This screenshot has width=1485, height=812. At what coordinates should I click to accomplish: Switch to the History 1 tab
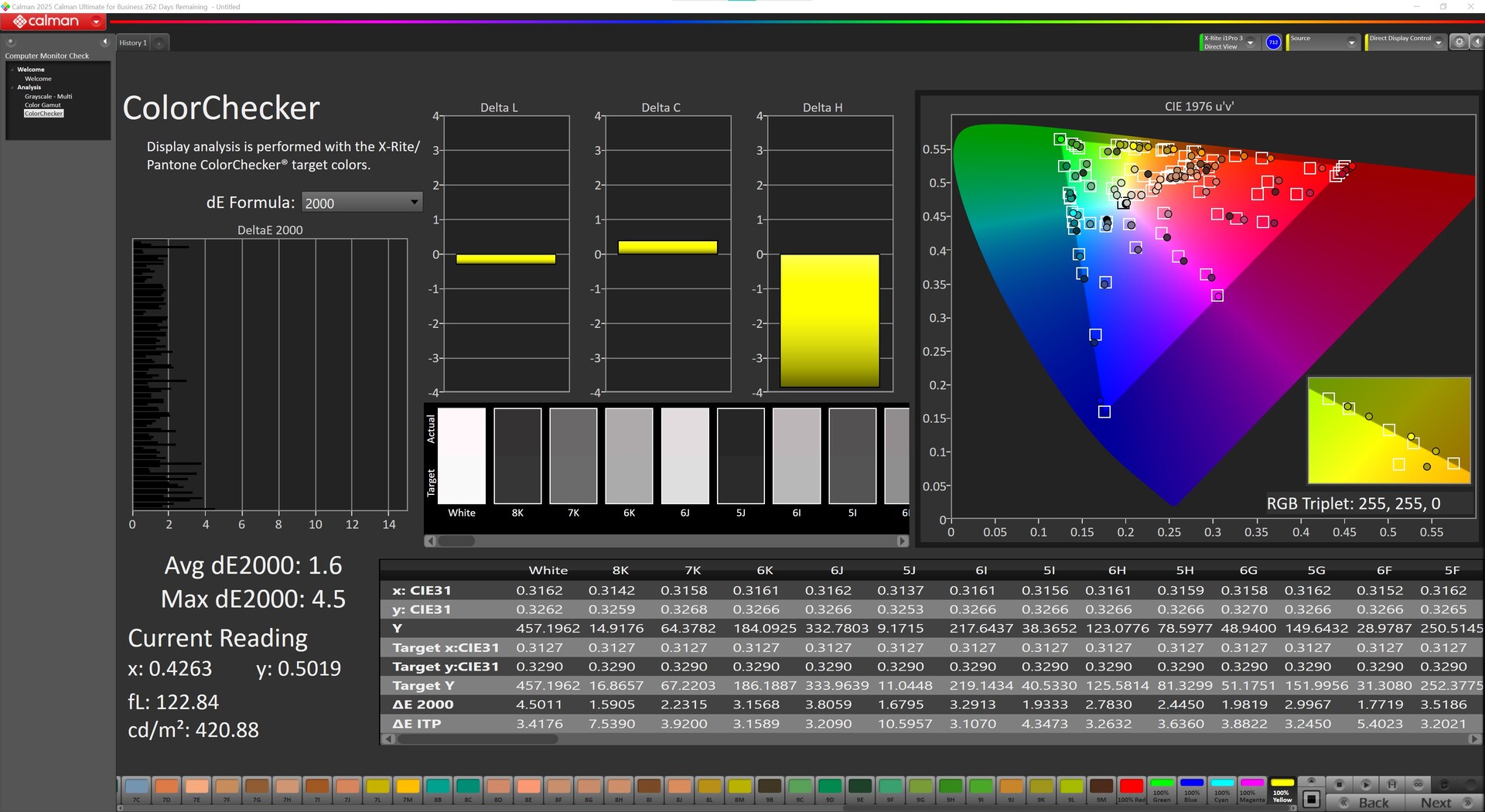coord(132,43)
